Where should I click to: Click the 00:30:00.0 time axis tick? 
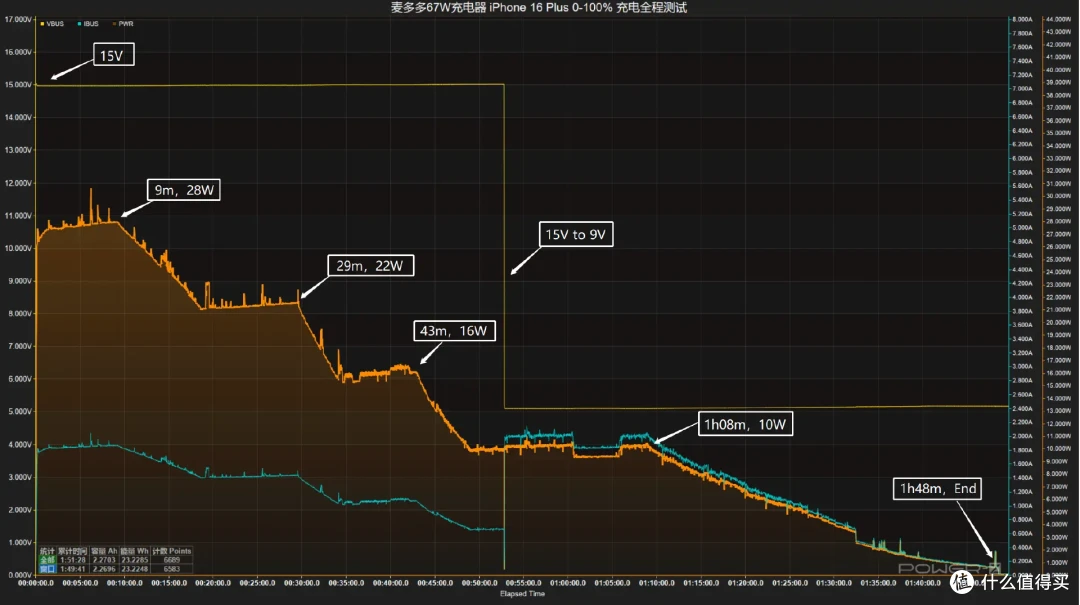(x=302, y=583)
